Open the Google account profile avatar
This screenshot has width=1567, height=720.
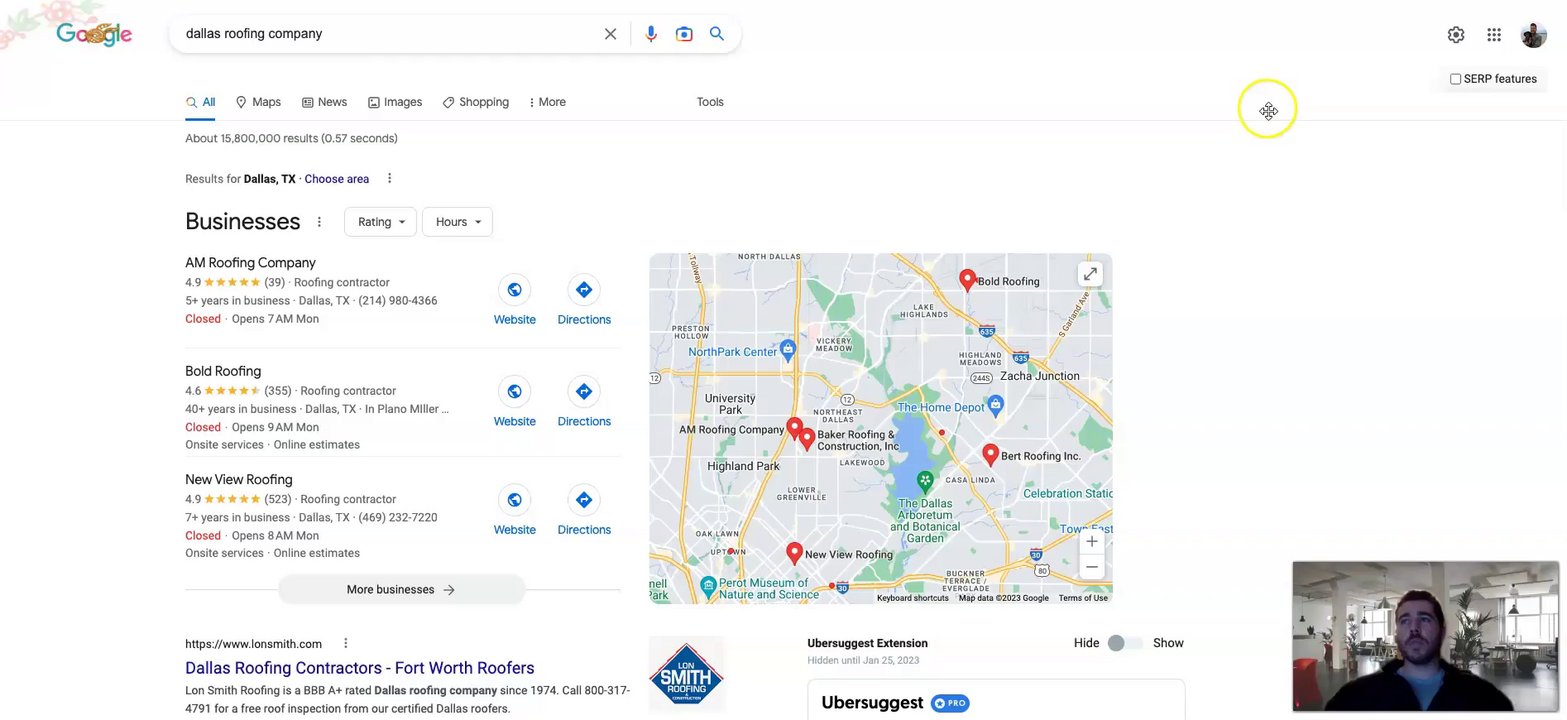[1534, 35]
